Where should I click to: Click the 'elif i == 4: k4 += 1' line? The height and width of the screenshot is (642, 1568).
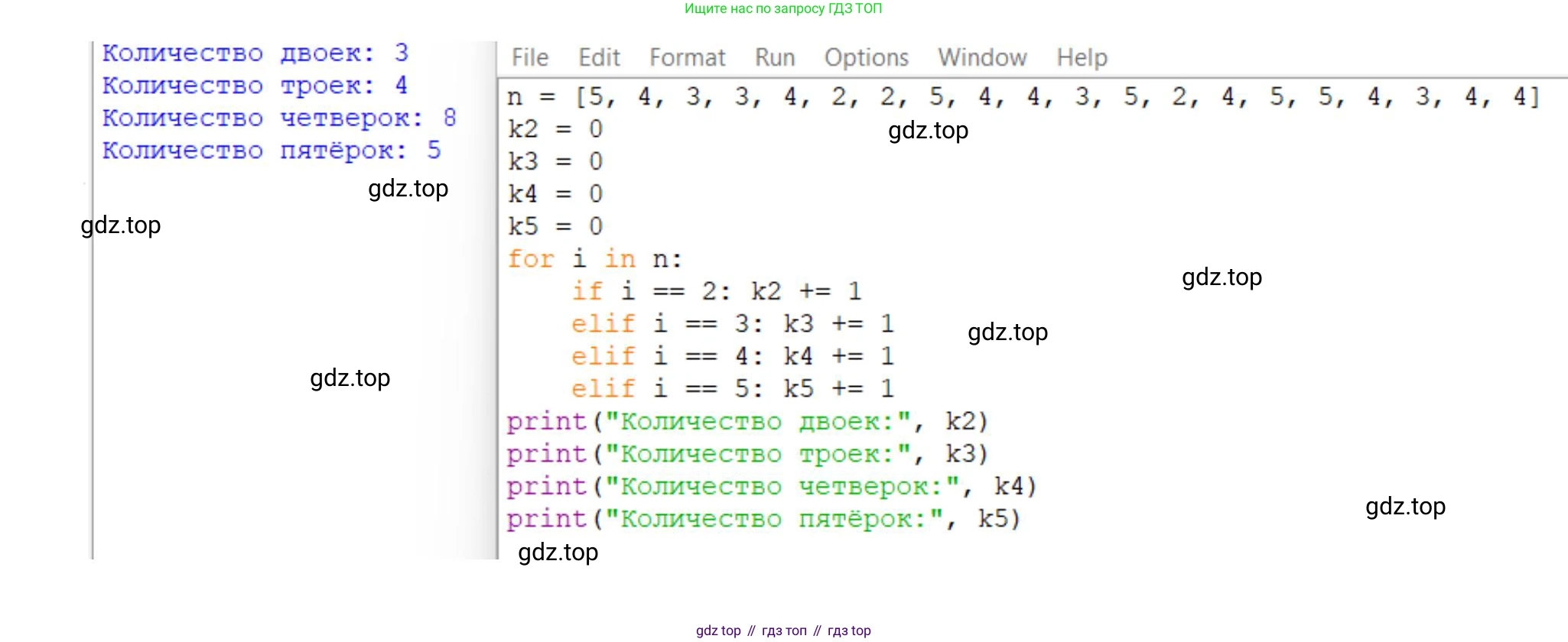[x=733, y=356]
